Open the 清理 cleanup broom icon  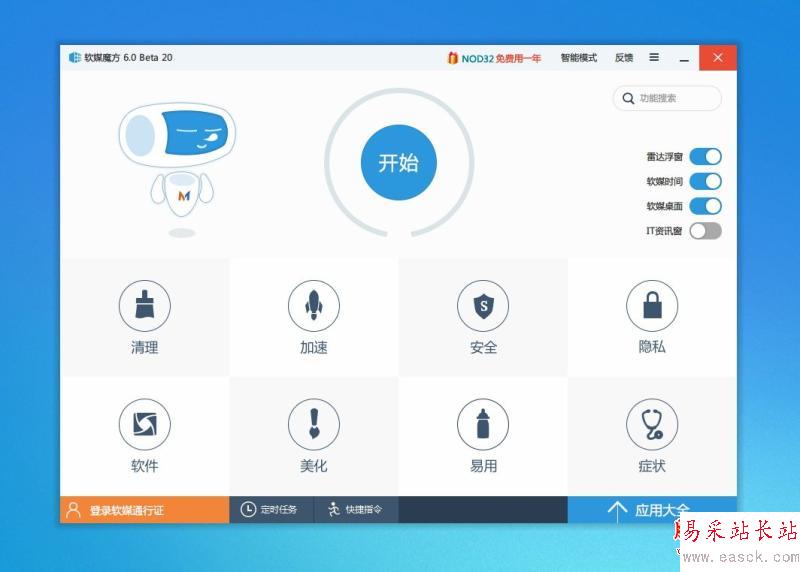tap(145, 306)
